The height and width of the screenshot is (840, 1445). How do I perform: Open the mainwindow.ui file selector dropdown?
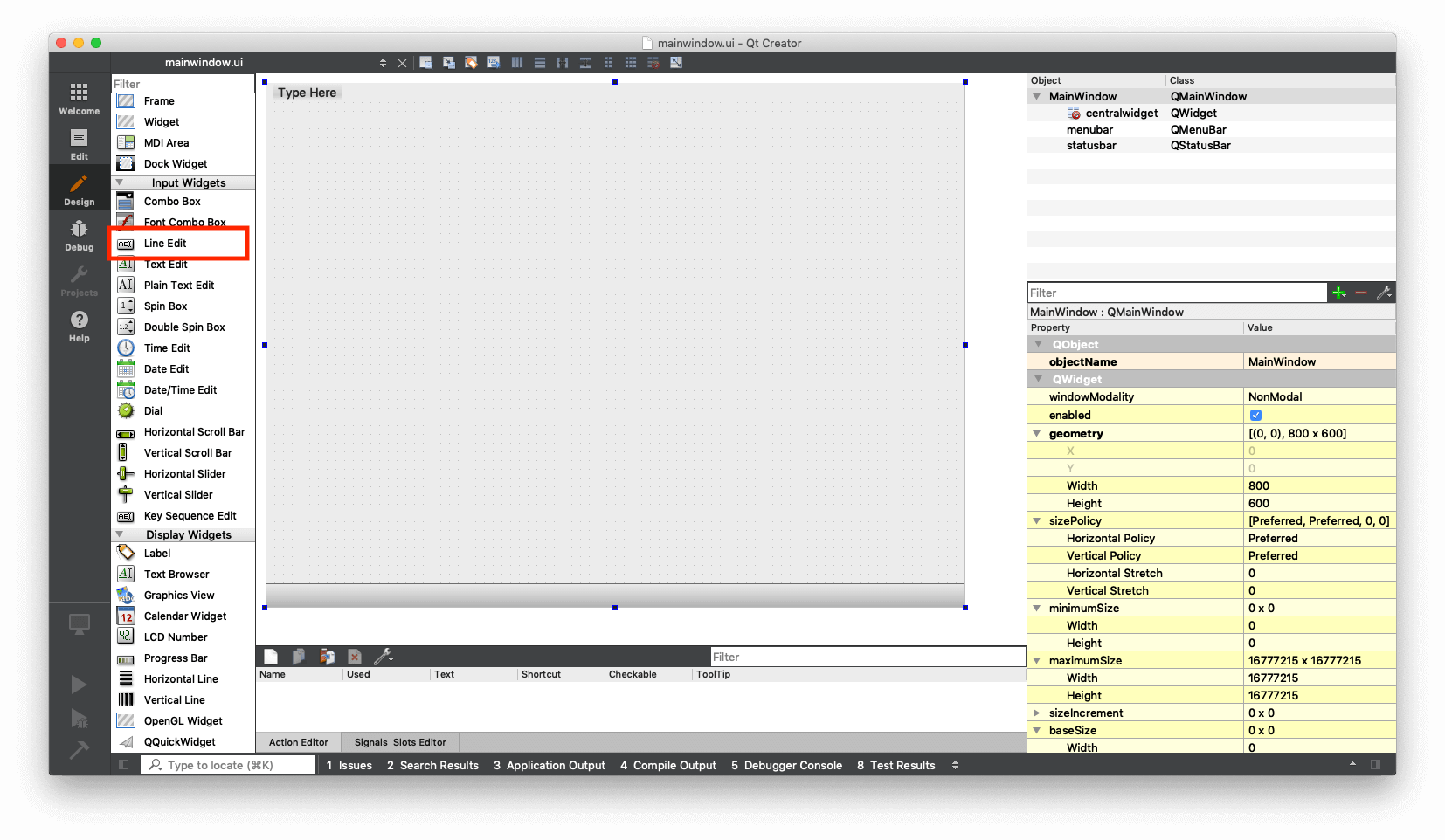click(383, 63)
